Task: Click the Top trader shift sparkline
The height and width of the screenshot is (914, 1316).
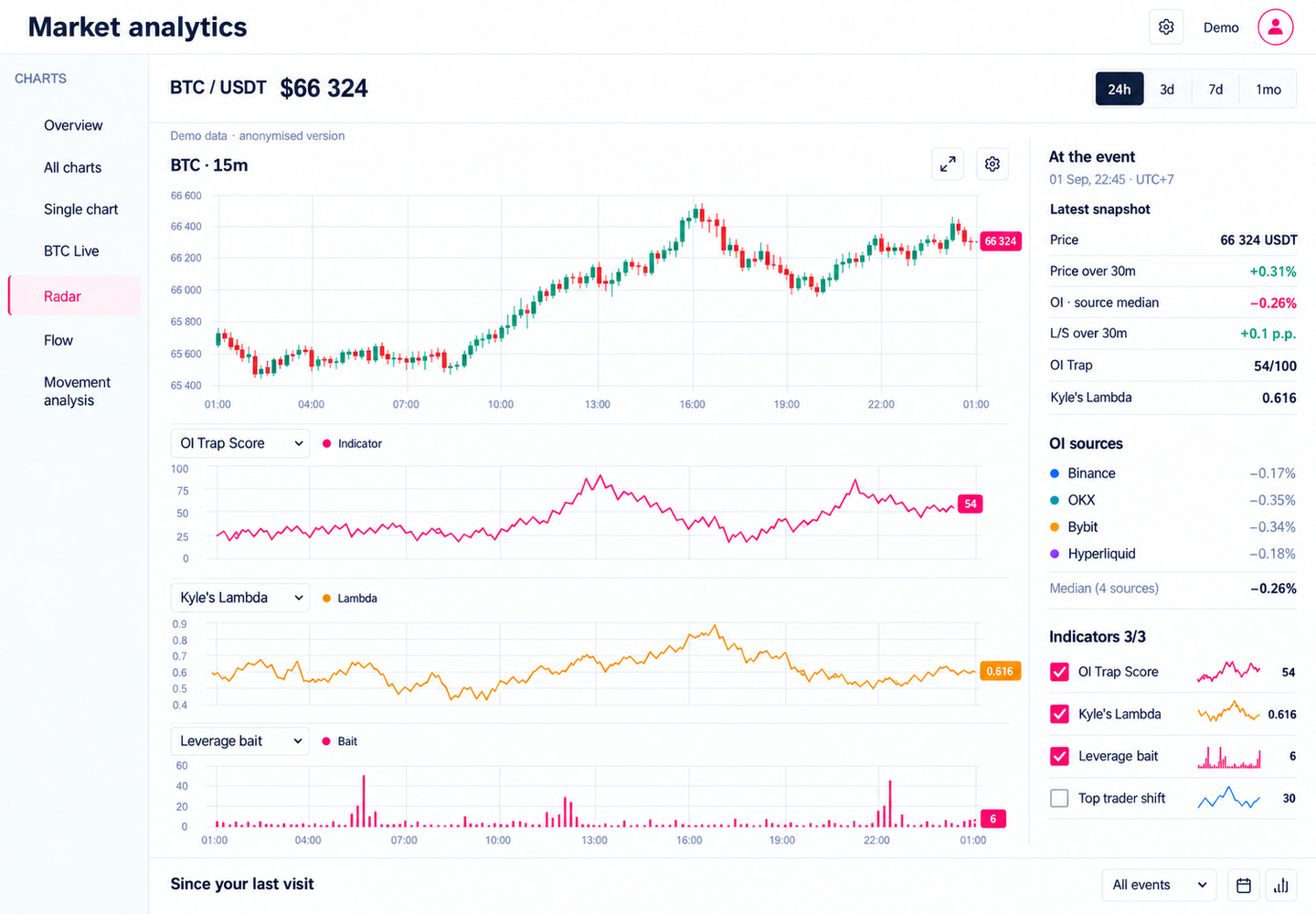Action: coord(1229,799)
